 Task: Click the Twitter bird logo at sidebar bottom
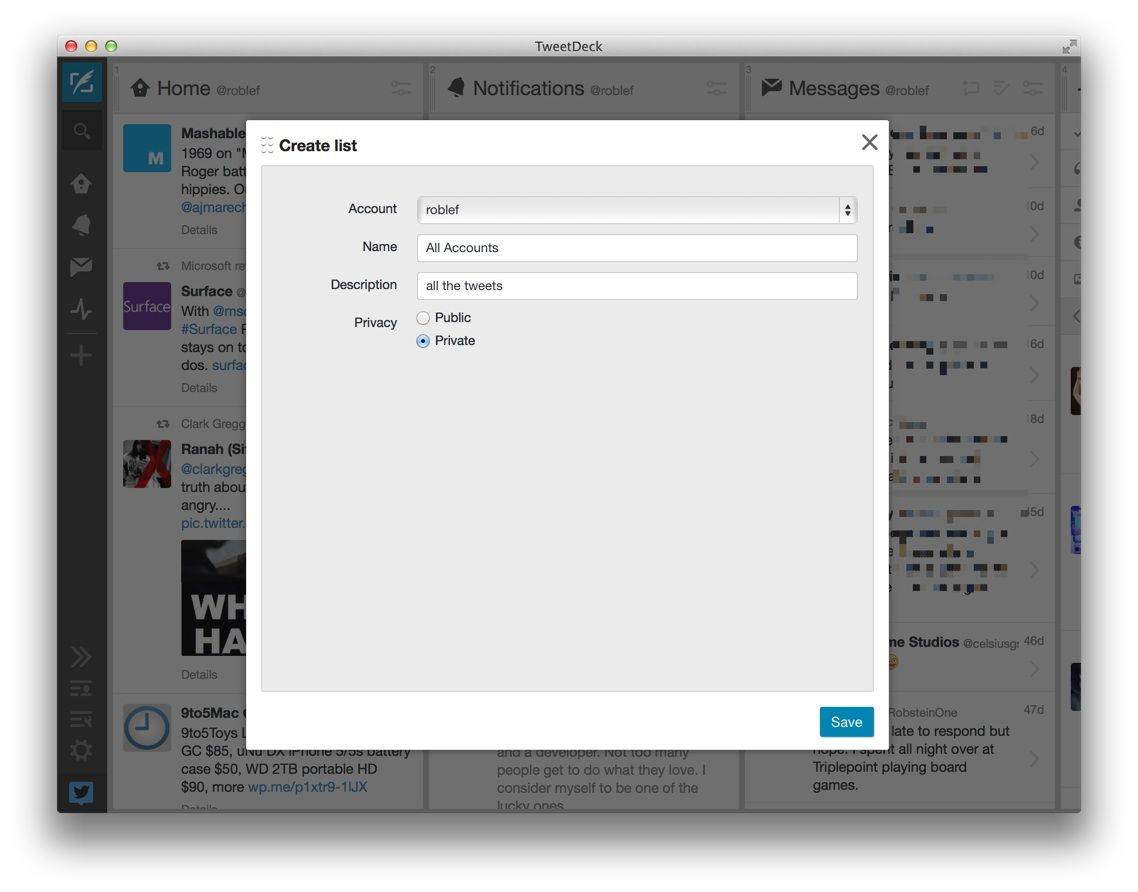81,792
